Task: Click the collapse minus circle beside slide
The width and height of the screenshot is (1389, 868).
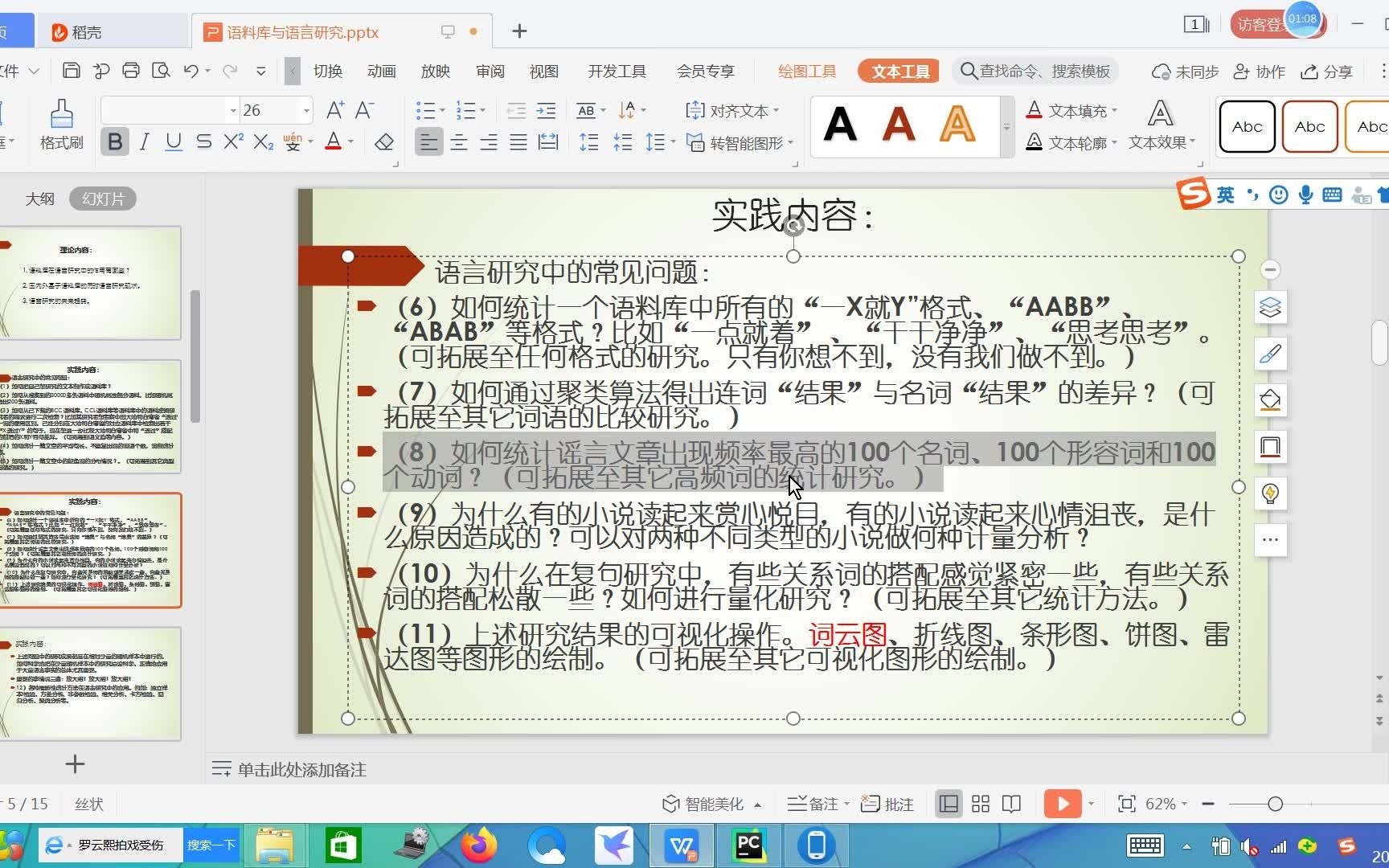Action: click(1270, 269)
